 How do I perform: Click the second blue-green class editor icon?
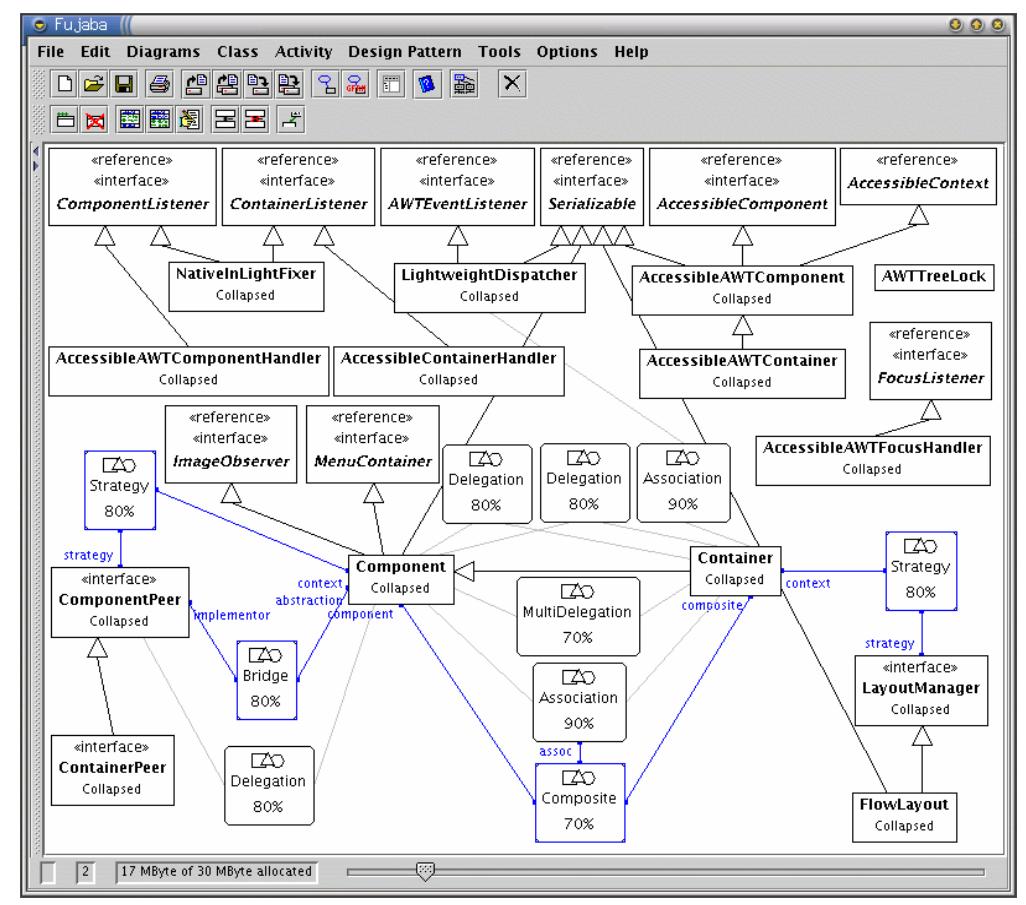coord(160,120)
